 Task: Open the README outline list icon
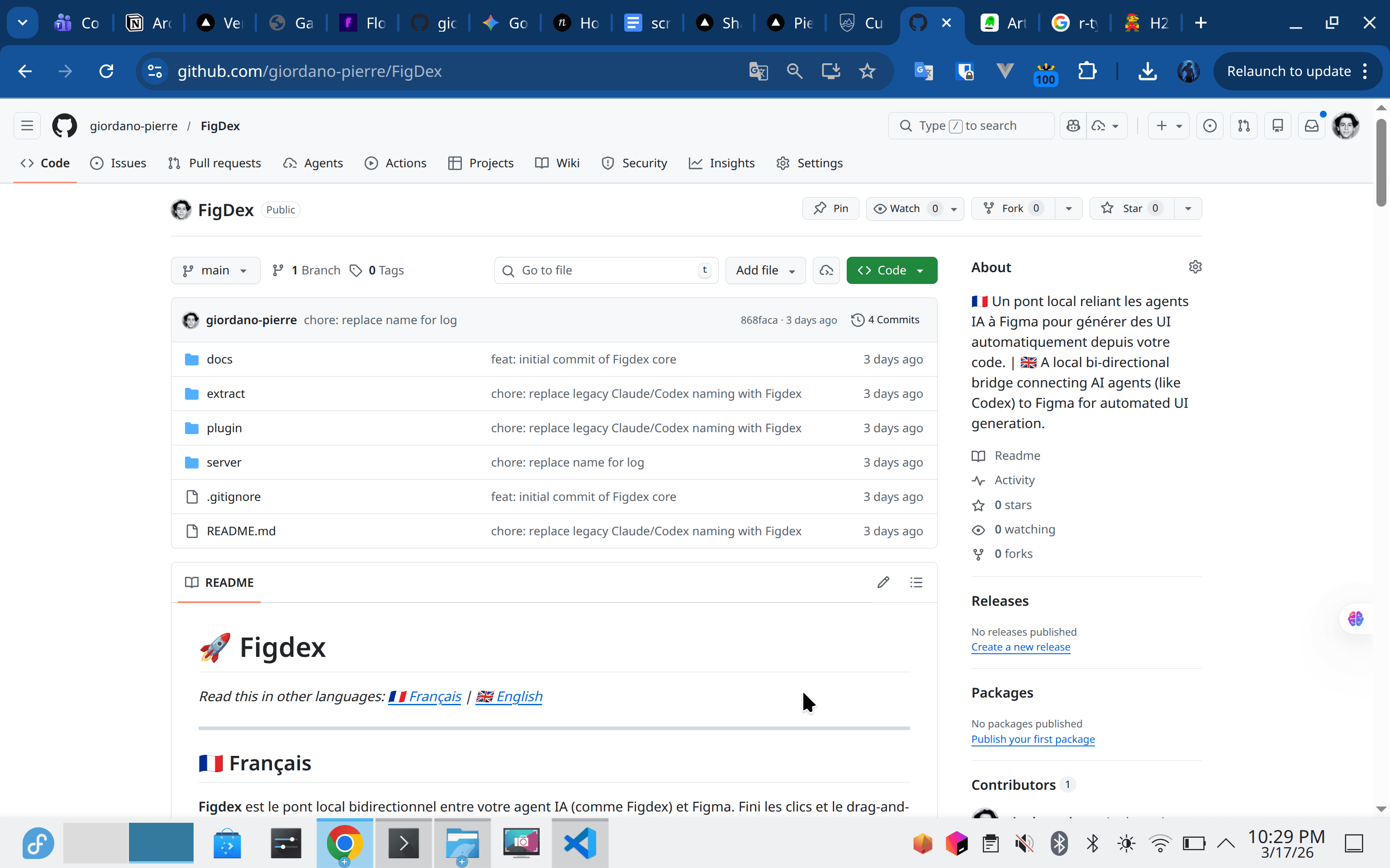click(x=916, y=582)
